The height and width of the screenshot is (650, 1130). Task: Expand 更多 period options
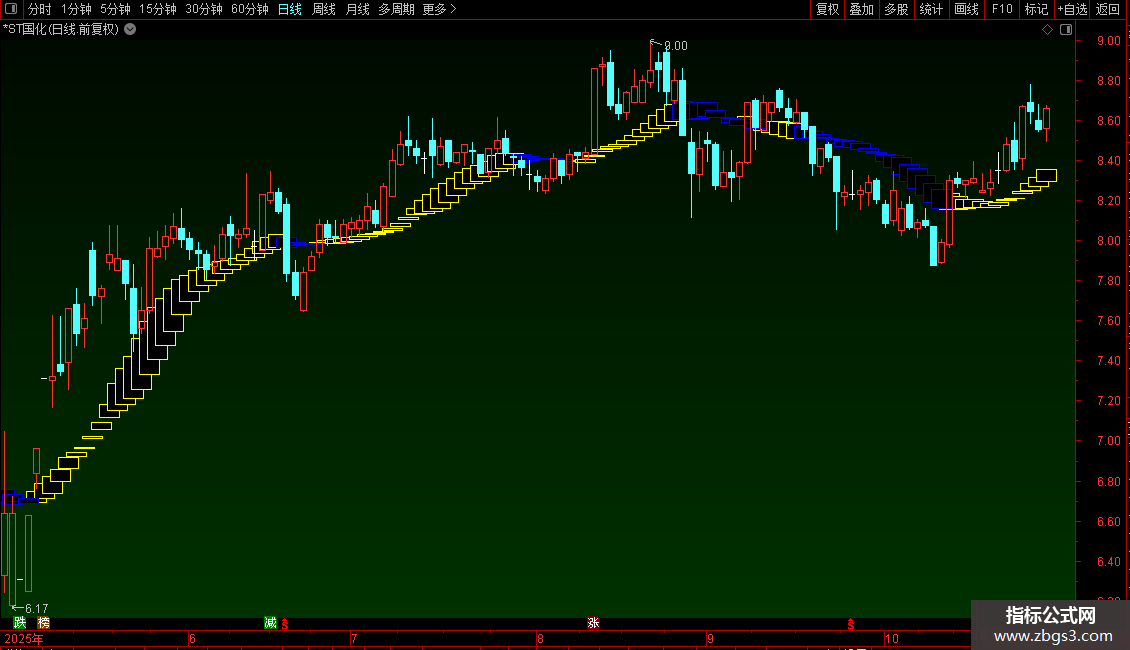[x=440, y=9]
